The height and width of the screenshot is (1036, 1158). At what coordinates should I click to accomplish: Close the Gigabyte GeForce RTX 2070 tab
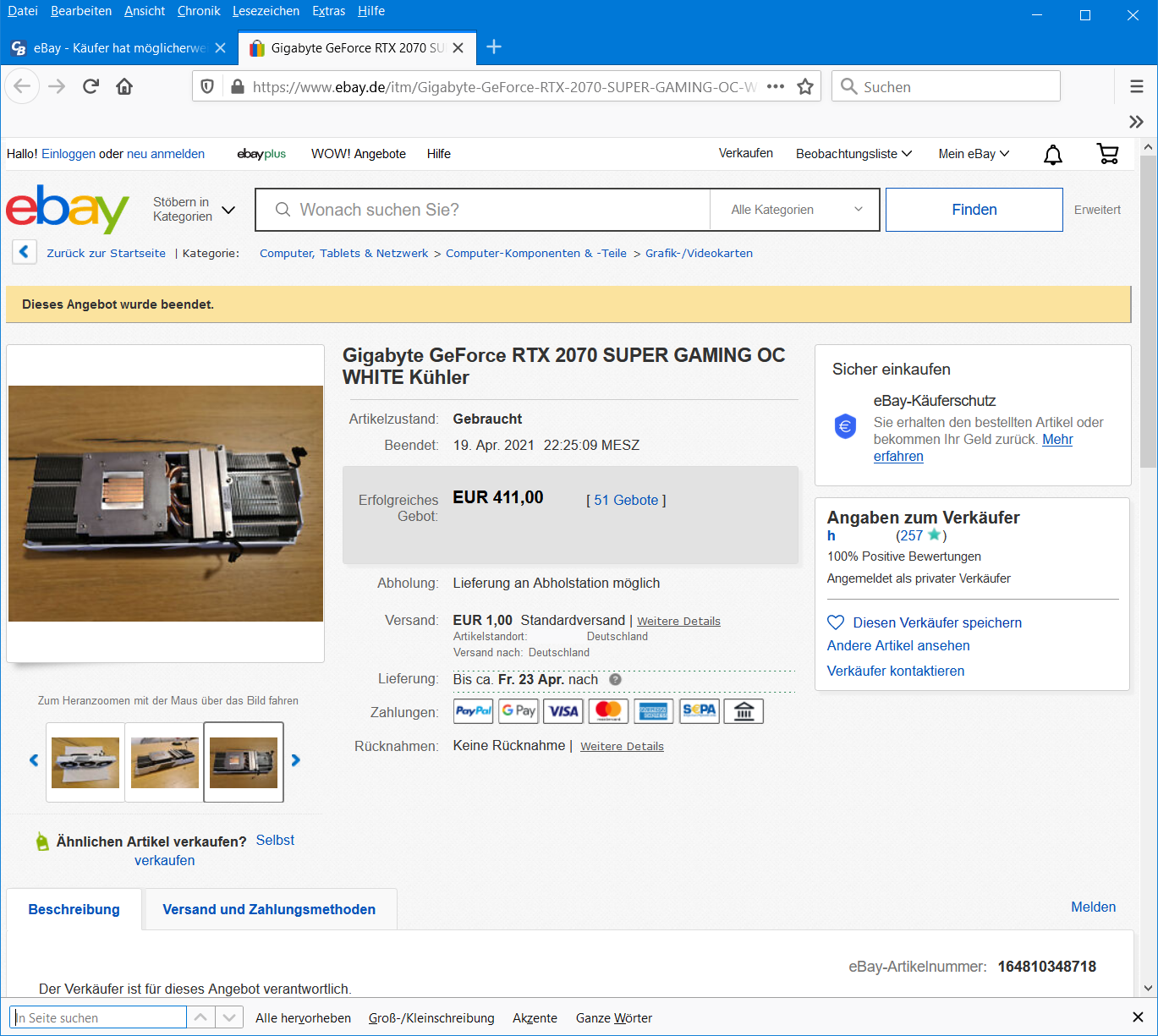(x=458, y=48)
